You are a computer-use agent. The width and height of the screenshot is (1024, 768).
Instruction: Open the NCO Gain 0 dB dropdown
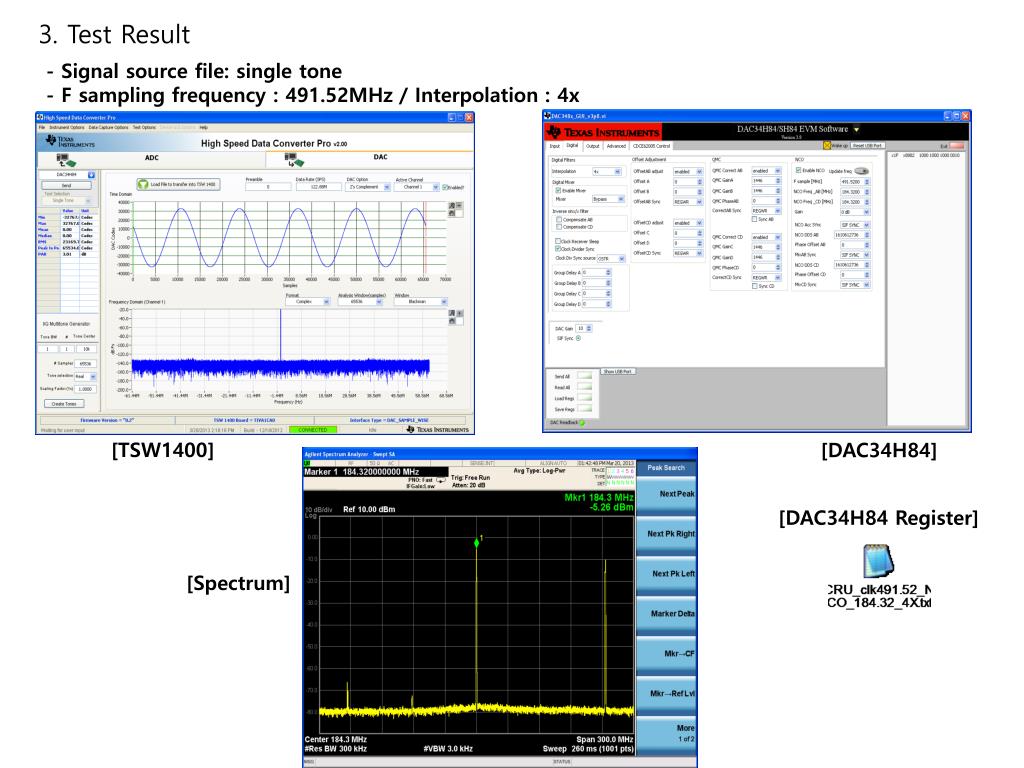tap(856, 212)
